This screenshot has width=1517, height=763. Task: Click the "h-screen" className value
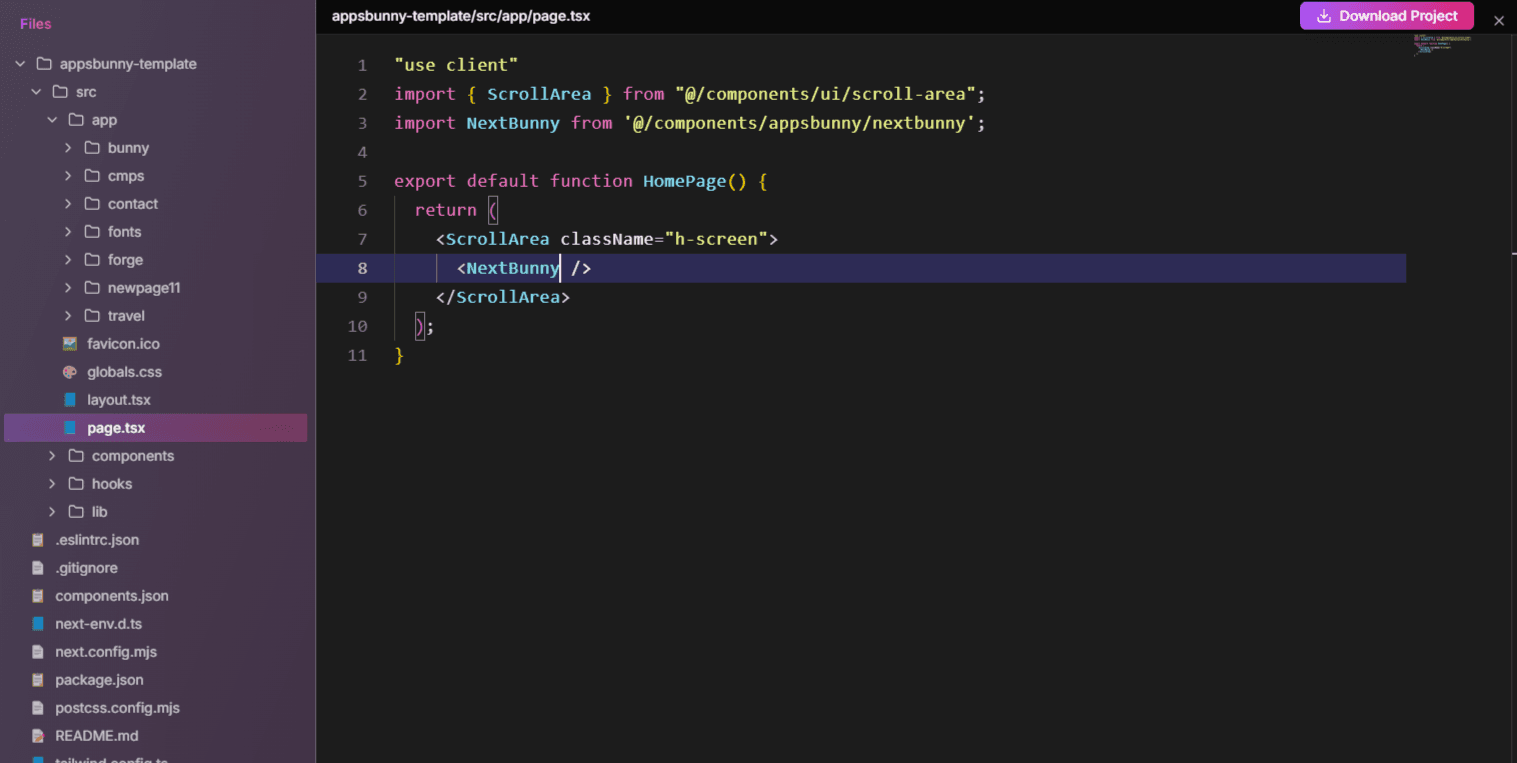[715, 239]
